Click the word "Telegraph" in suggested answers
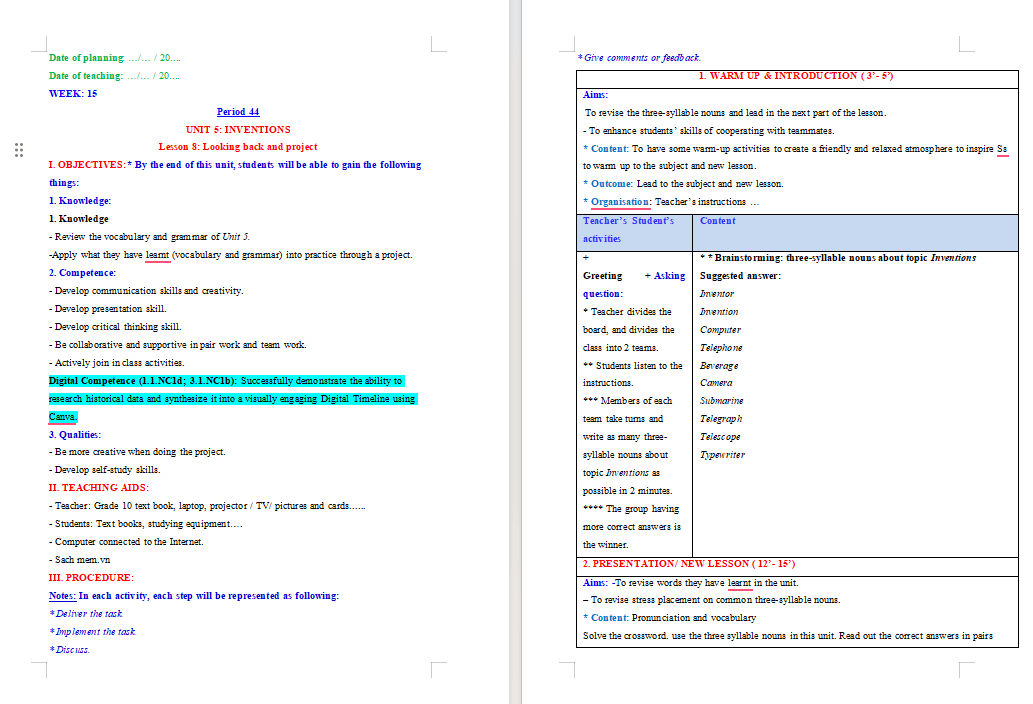This screenshot has width=1033, height=704. (x=721, y=419)
